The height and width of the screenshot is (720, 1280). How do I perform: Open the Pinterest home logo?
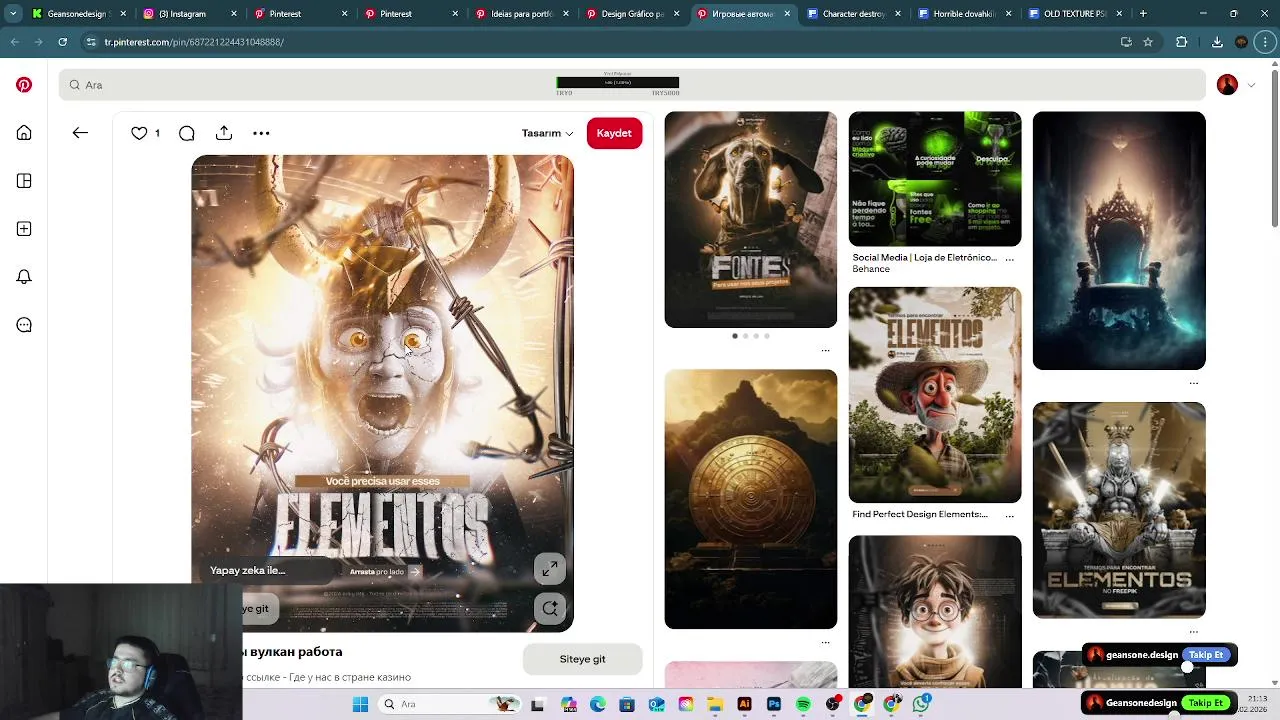point(24,85)
